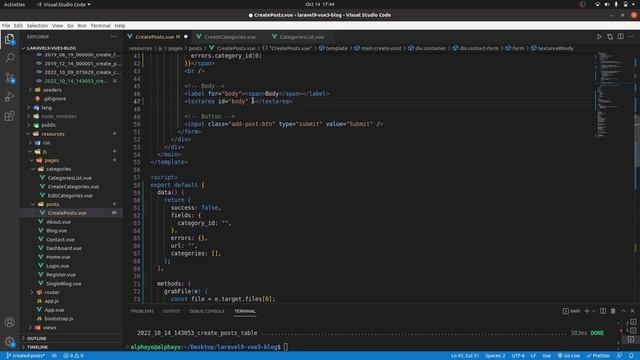Expand the views folder
Image resolution: width=640 pixels, height=360 pixels.
49,327
